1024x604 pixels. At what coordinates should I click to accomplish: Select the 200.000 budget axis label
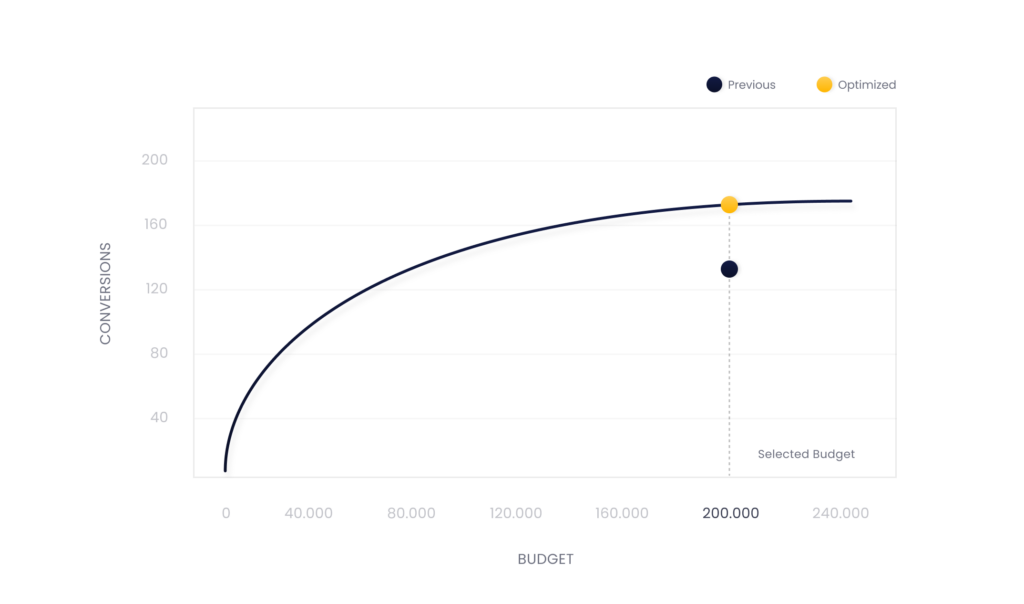coord(731,513)
